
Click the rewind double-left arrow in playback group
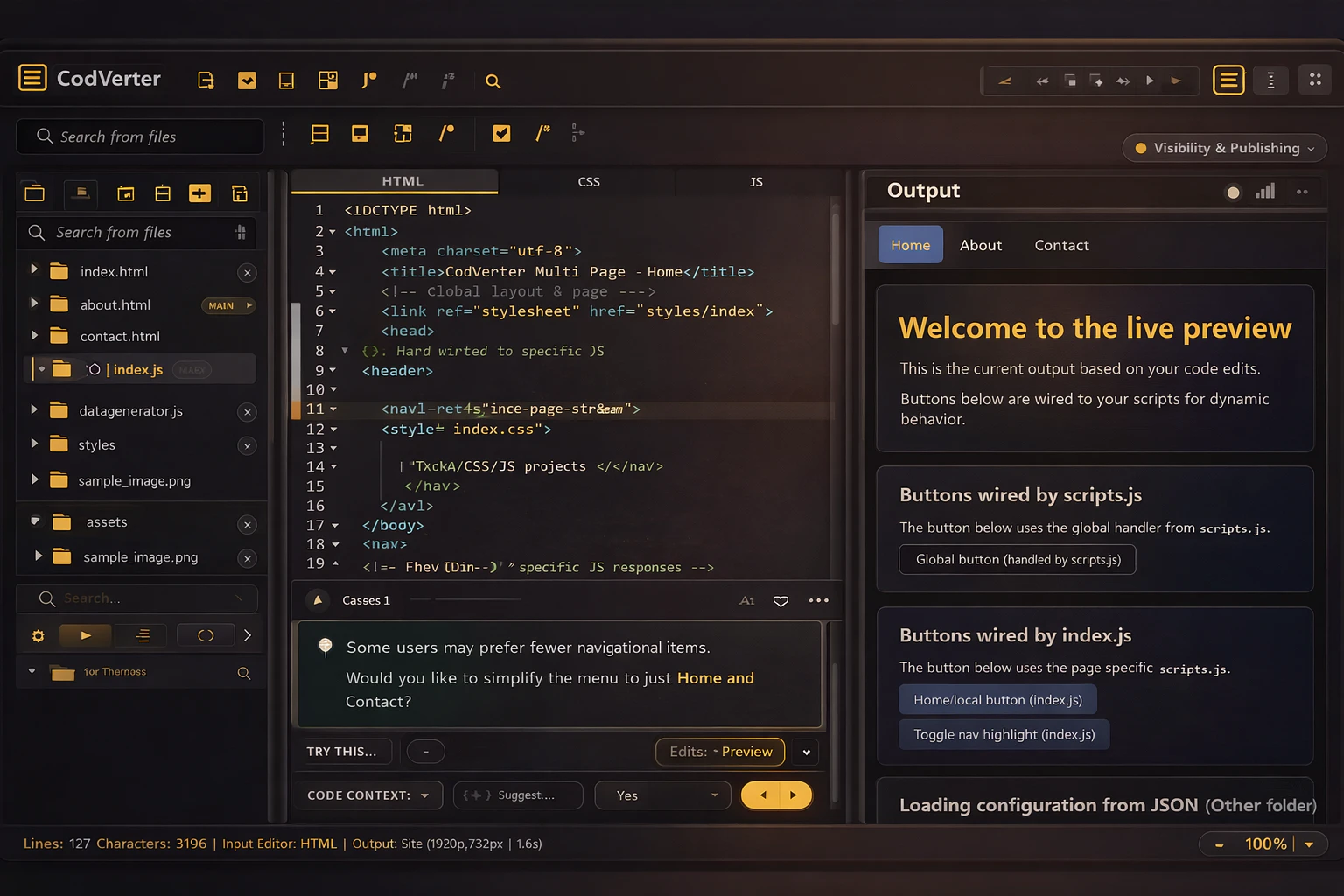(x=1042, y=81)
